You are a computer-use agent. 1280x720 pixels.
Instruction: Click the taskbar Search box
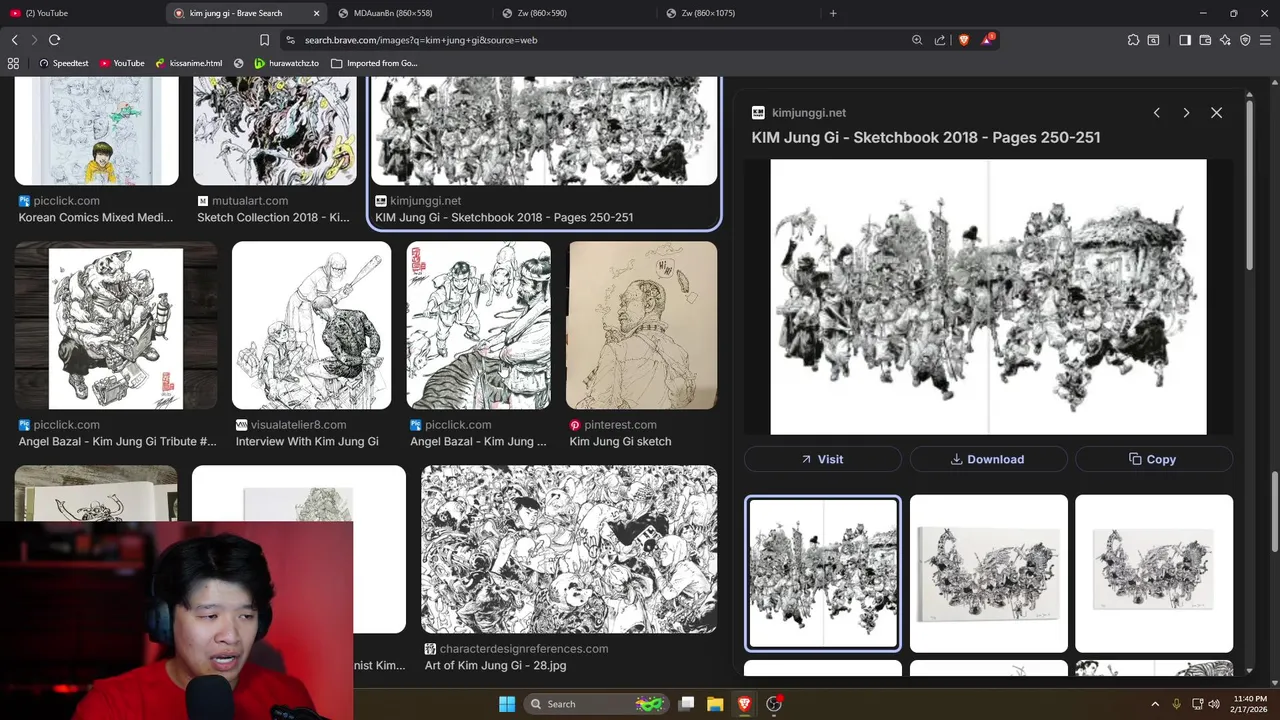click(596, 704)
